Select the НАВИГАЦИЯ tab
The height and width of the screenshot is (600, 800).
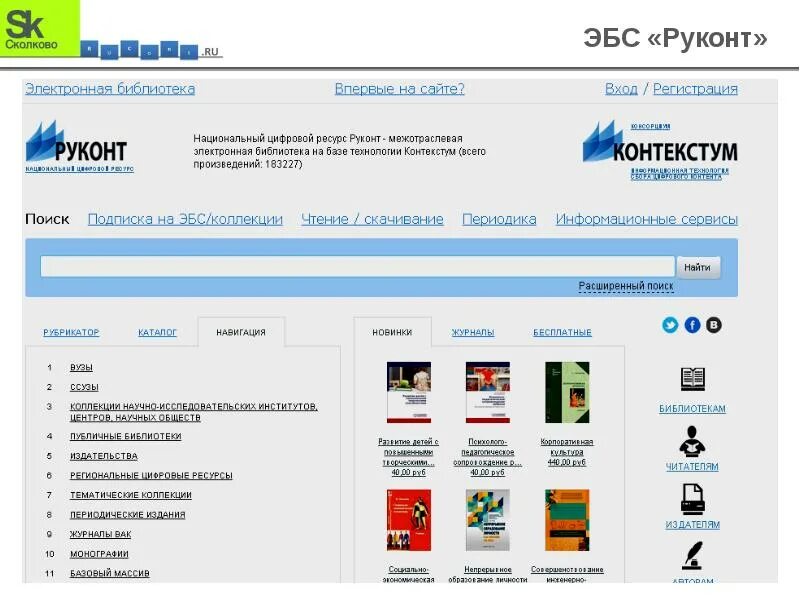(241, 332)
